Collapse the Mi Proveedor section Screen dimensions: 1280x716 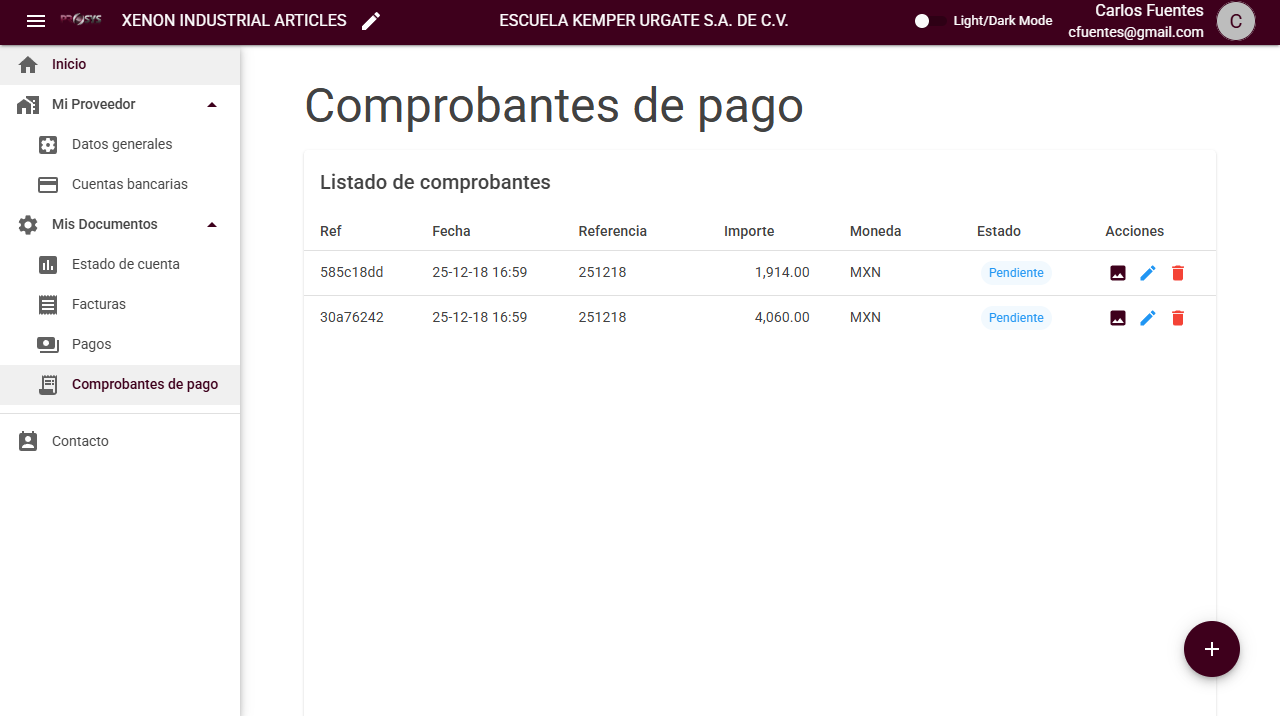pyautogui.click(x=211, y=105)
